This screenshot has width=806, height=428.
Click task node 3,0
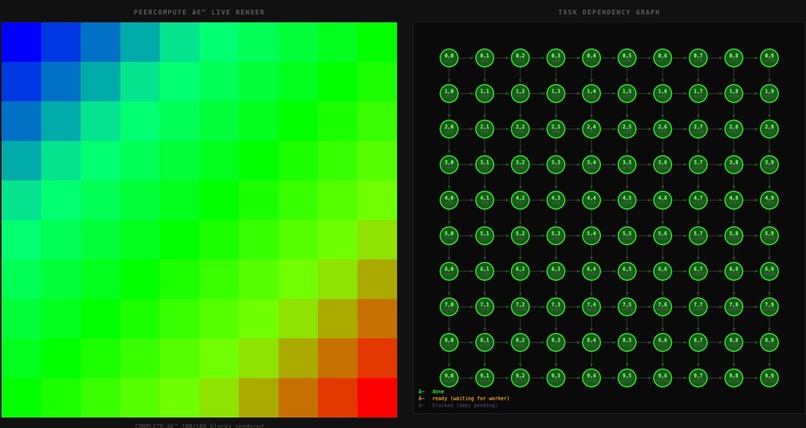point(449,164)
